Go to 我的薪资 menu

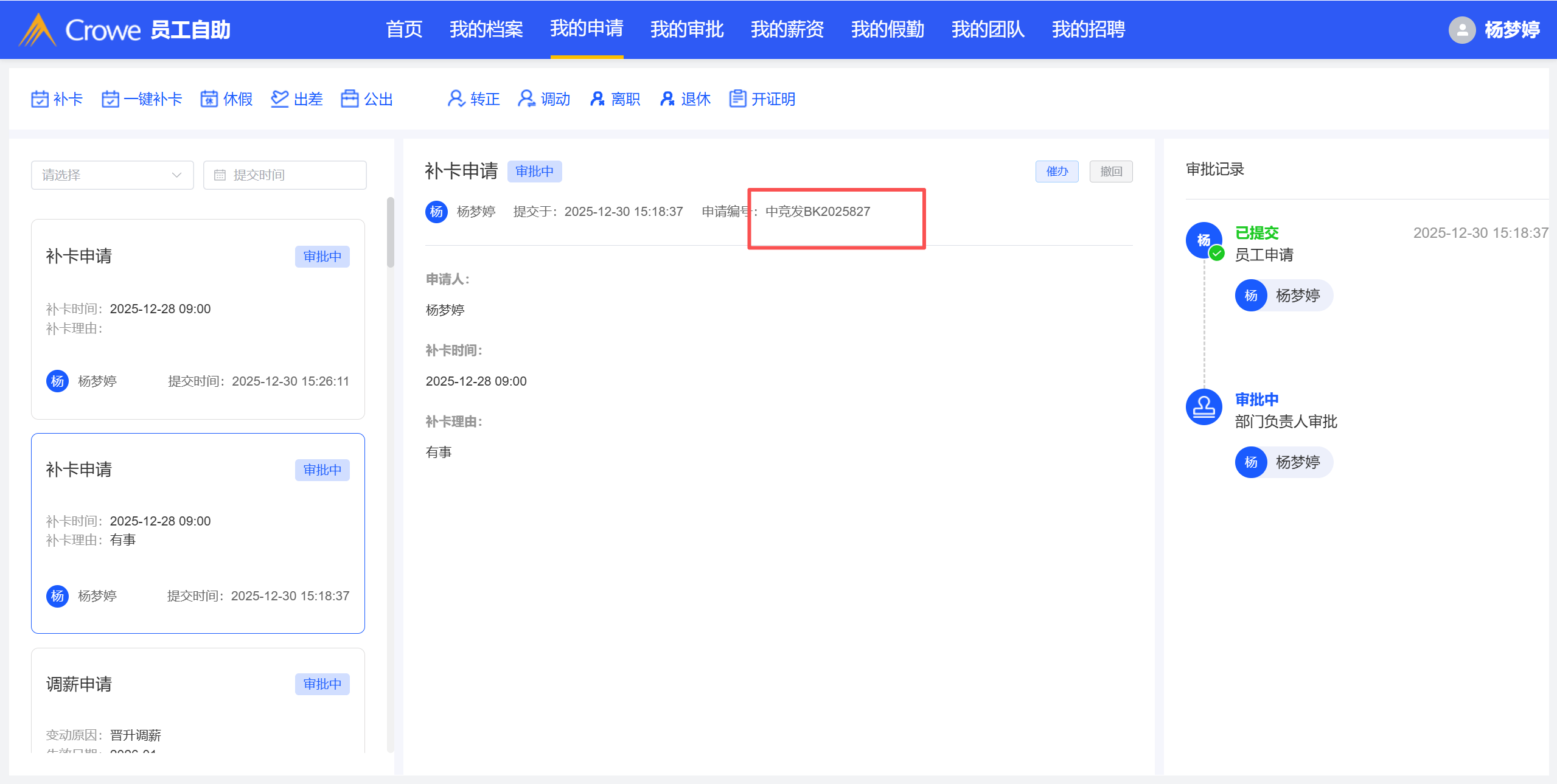click(787, 29)
